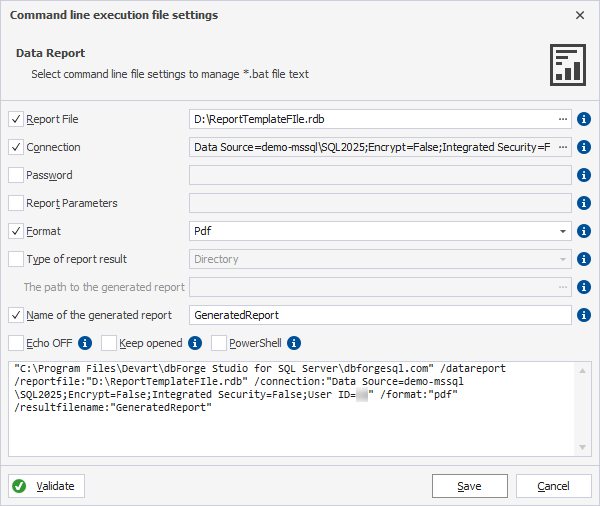Click the /format:"pdf" text in command
Screen dimensions: 600x506
[x=419, y=394]
